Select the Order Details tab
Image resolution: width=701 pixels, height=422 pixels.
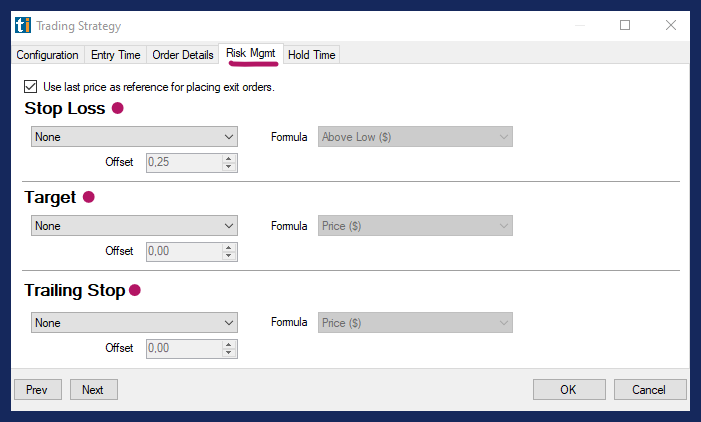182,55
